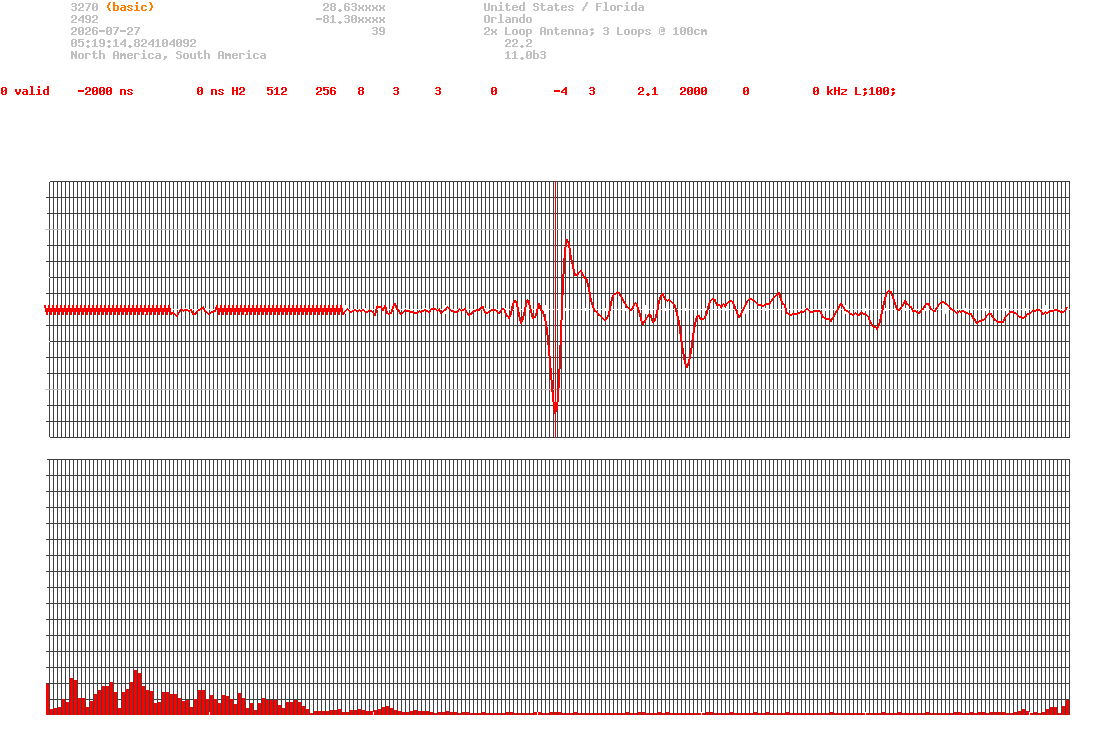
Task: Click the "0 kHz L;100;" filter parameter
Action: tap(854, 92)
